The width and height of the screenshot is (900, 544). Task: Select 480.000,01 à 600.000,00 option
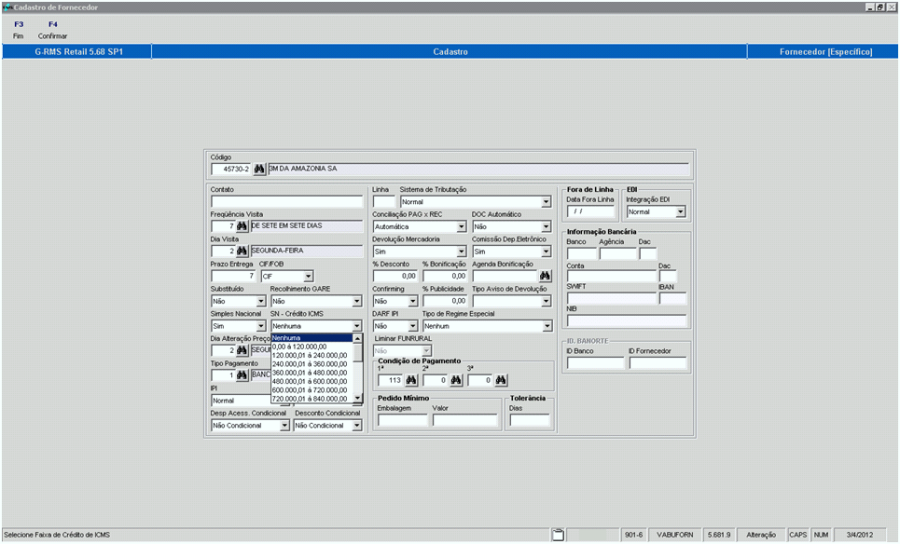click(x=312, y=381)
